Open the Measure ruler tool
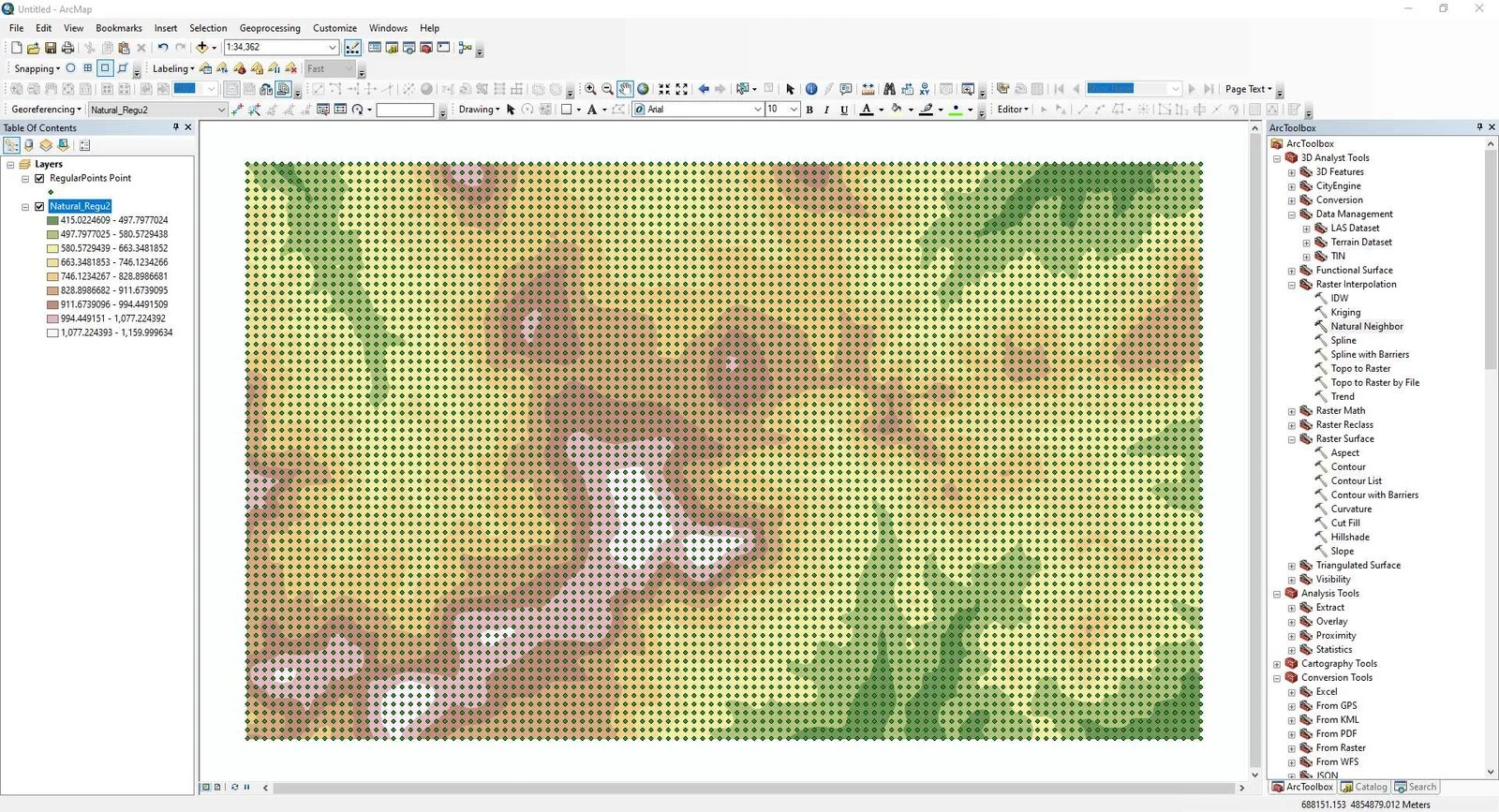This screenshot has width=1499, height=812. (x=868, y=89)
